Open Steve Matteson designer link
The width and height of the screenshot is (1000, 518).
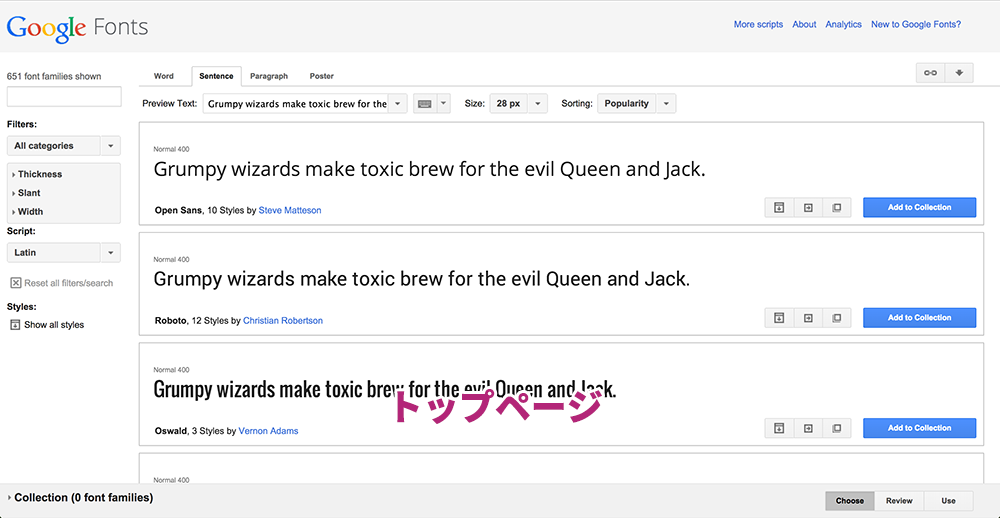coord(290,210)
